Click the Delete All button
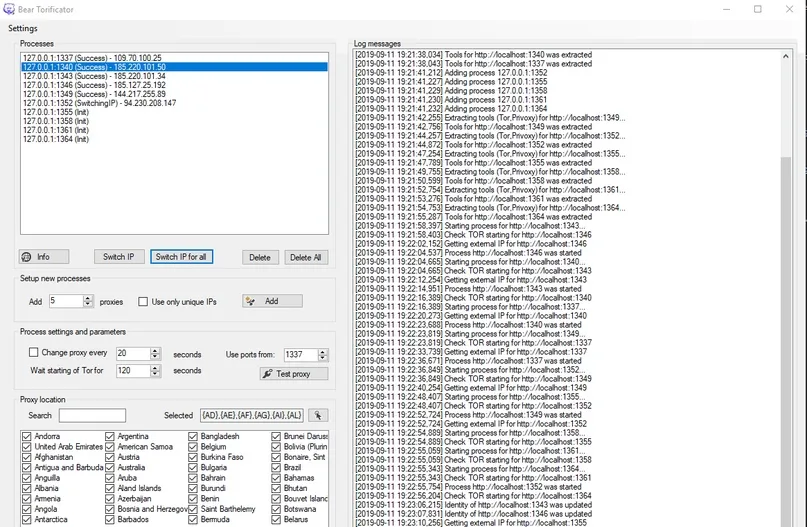Image resolution: width=807 pixels, height=527 pixels. click(305, 257)
